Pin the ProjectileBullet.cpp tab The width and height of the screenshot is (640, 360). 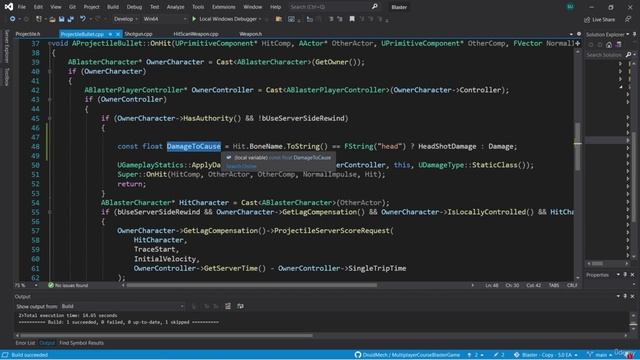coord(110,34)
